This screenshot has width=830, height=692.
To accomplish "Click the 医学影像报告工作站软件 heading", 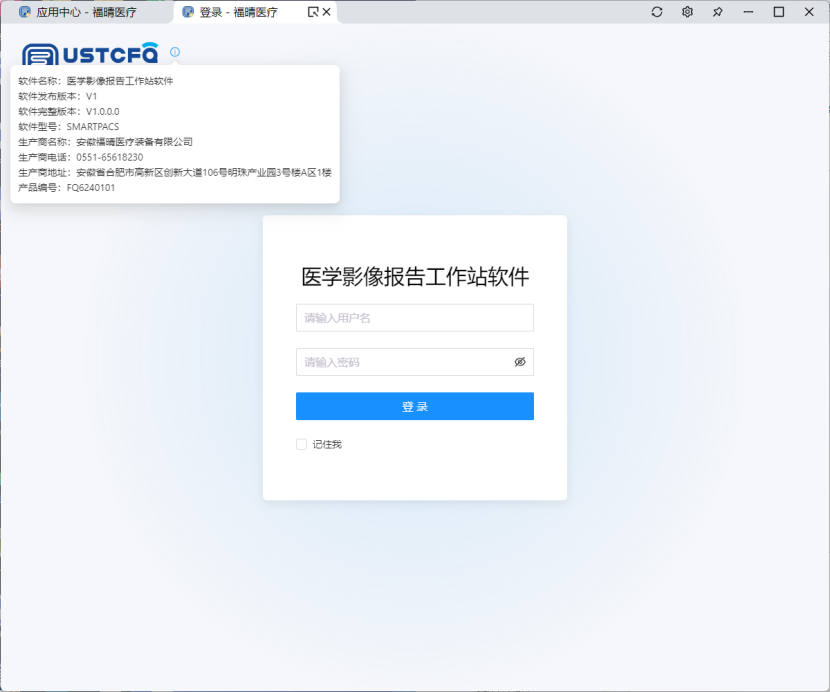I will [414, 277].
